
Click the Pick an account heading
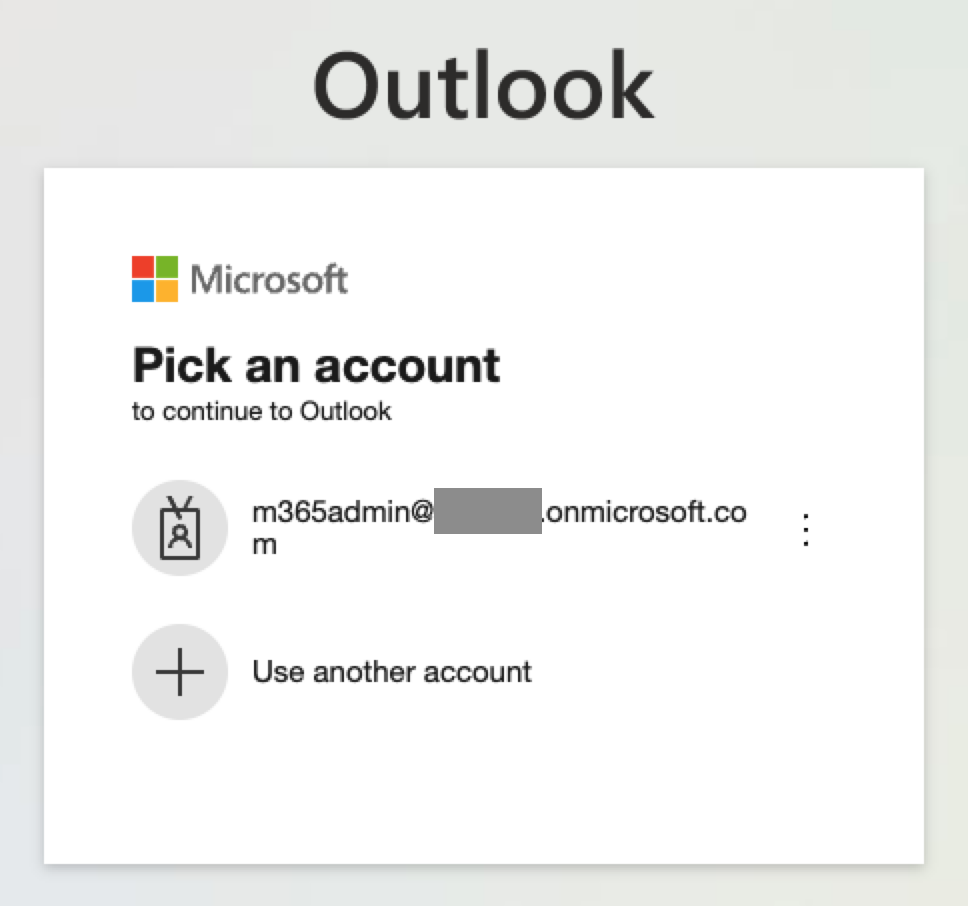(316, 366)
